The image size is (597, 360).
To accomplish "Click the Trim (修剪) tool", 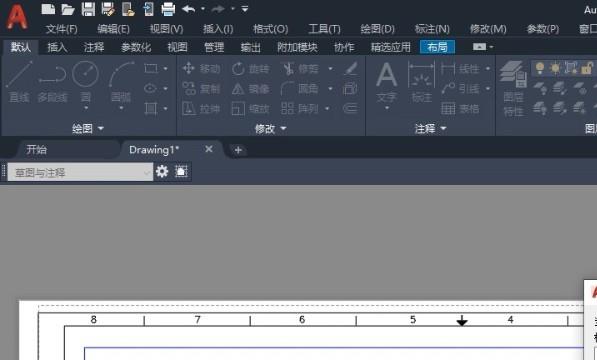I will pos(301,68).
